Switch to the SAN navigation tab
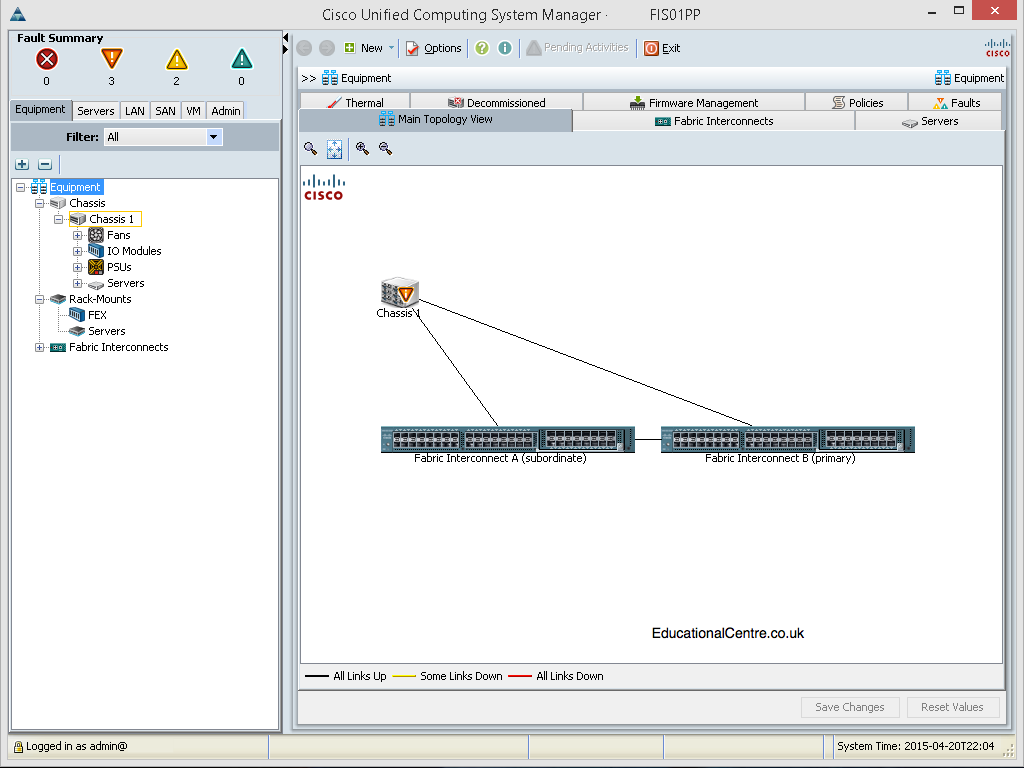The width and height of the screenshot is (1024, 768). coord(165,111)
